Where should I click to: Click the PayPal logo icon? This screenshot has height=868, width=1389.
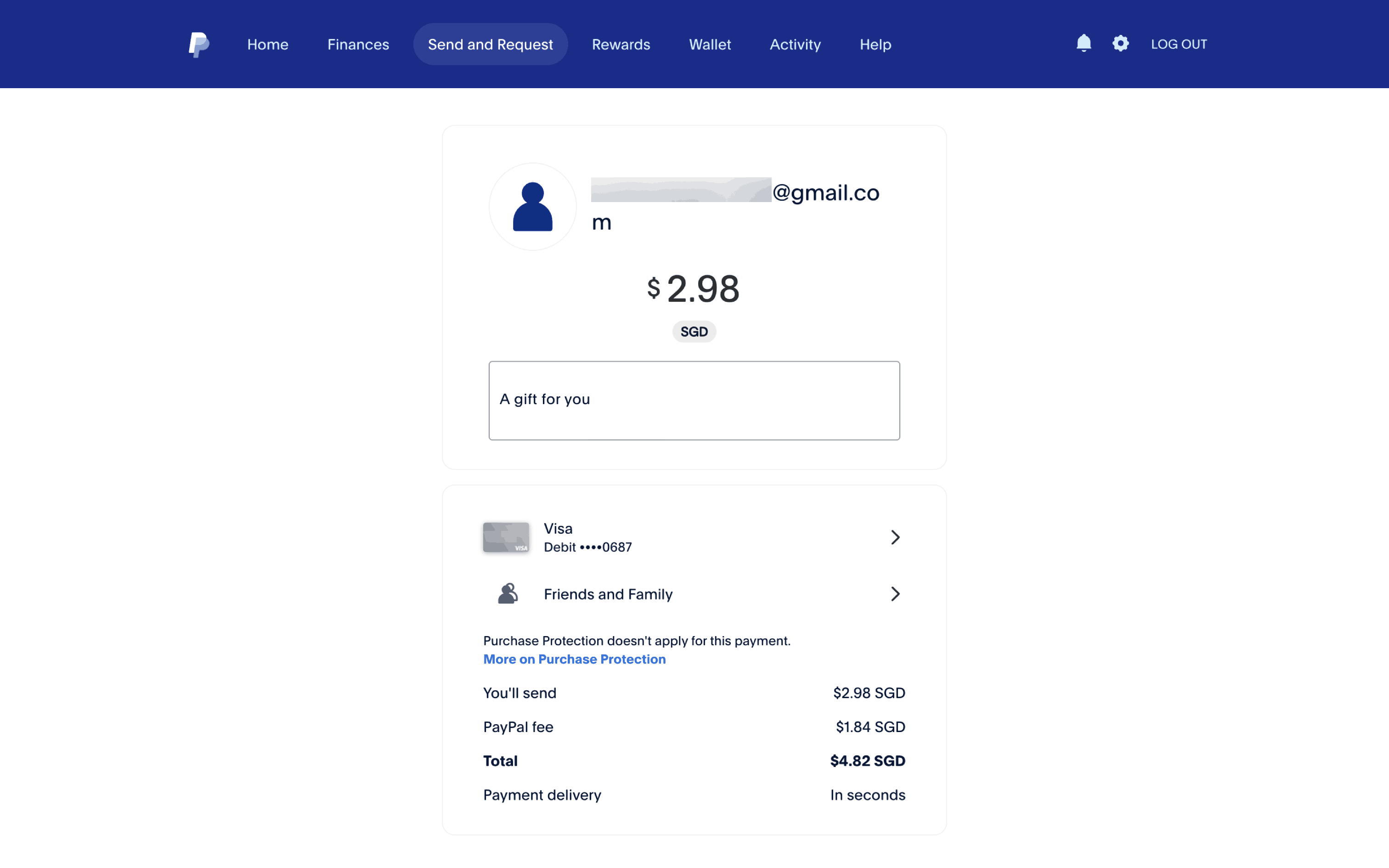(x=198, y=44)
